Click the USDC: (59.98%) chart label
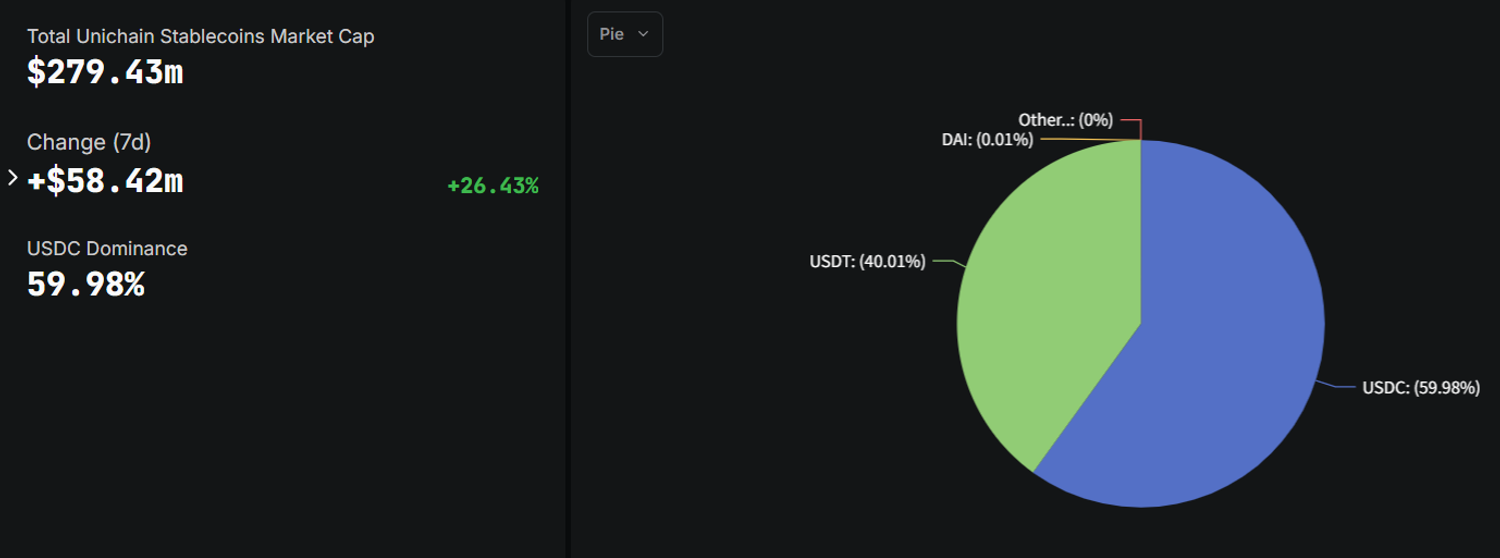This screenshot has width=1500, height=558. click(x=1420, y=388)
